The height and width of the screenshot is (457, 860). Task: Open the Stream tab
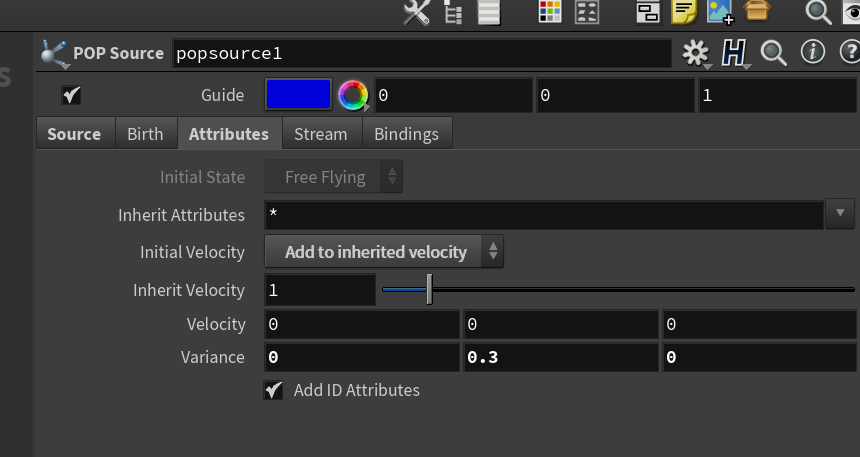[321, 134]
